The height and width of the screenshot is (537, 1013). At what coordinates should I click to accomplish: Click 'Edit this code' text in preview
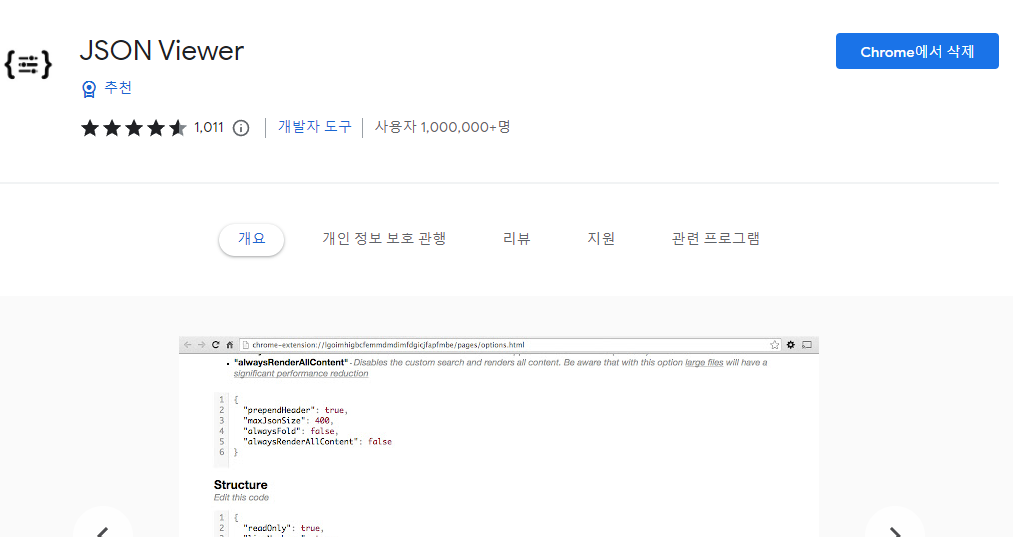point(241,498)
